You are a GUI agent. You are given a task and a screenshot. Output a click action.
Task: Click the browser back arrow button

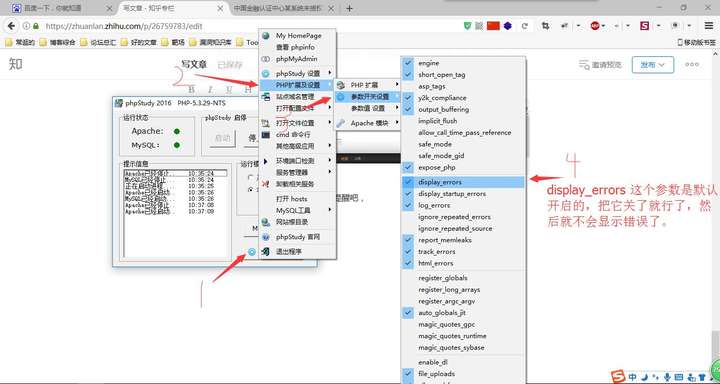[11, 26]
